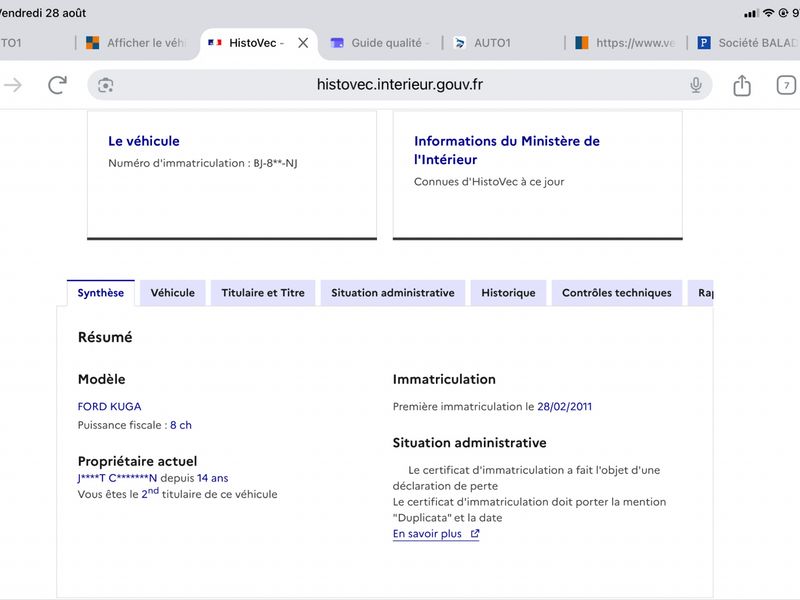Switch to the Guide qualité browser tab
The height and width of the screenshot is (600, 800).
click(380, 43)
